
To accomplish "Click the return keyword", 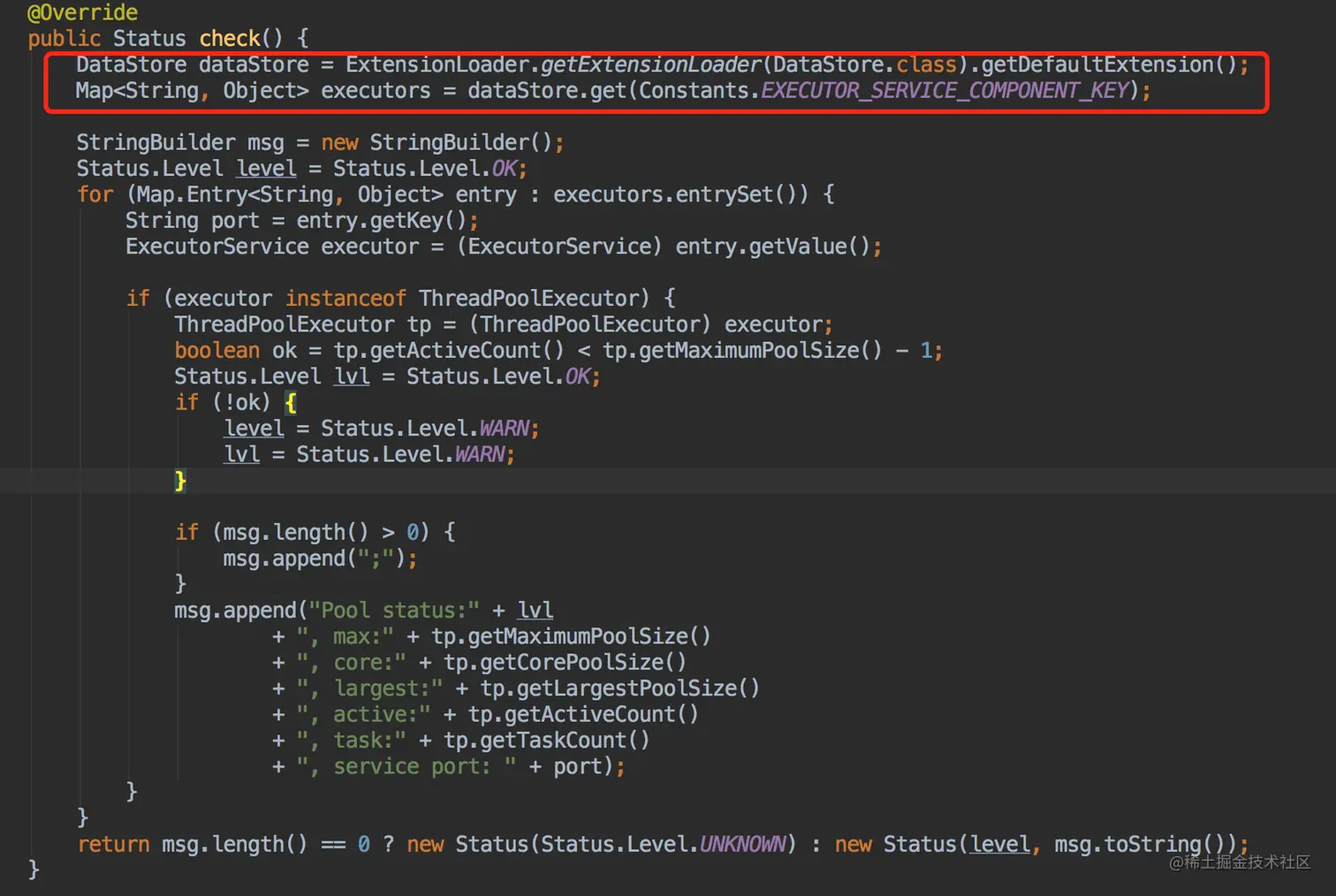I will tap(113, 845).
